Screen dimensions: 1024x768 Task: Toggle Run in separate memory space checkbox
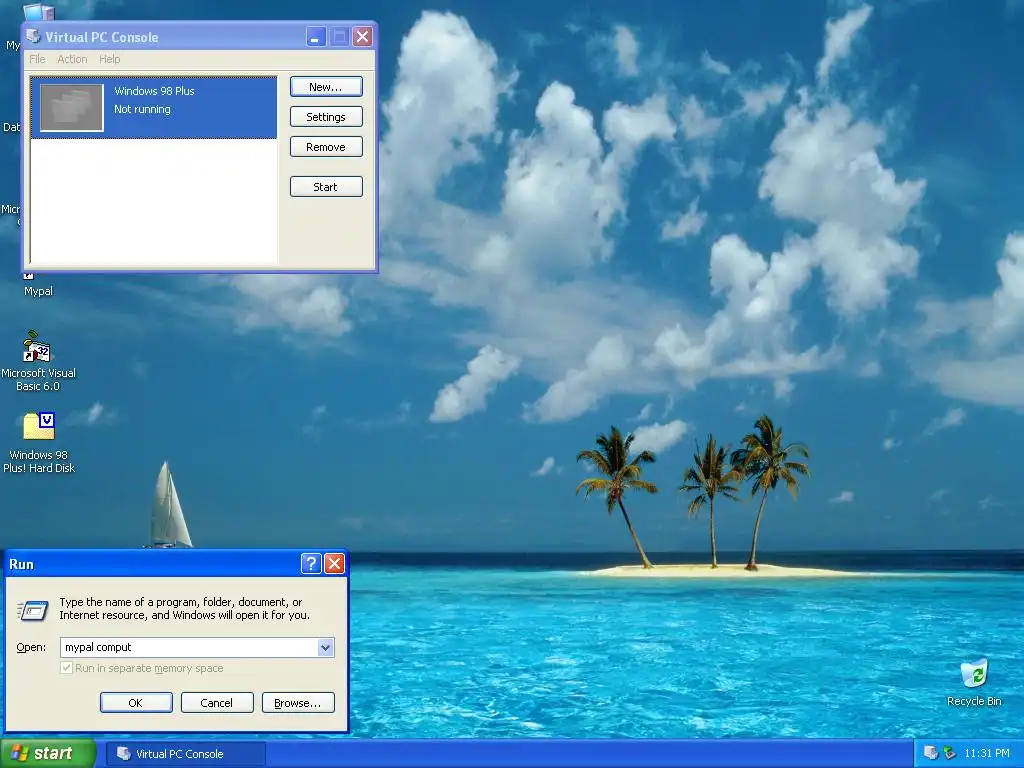(66, 668)
